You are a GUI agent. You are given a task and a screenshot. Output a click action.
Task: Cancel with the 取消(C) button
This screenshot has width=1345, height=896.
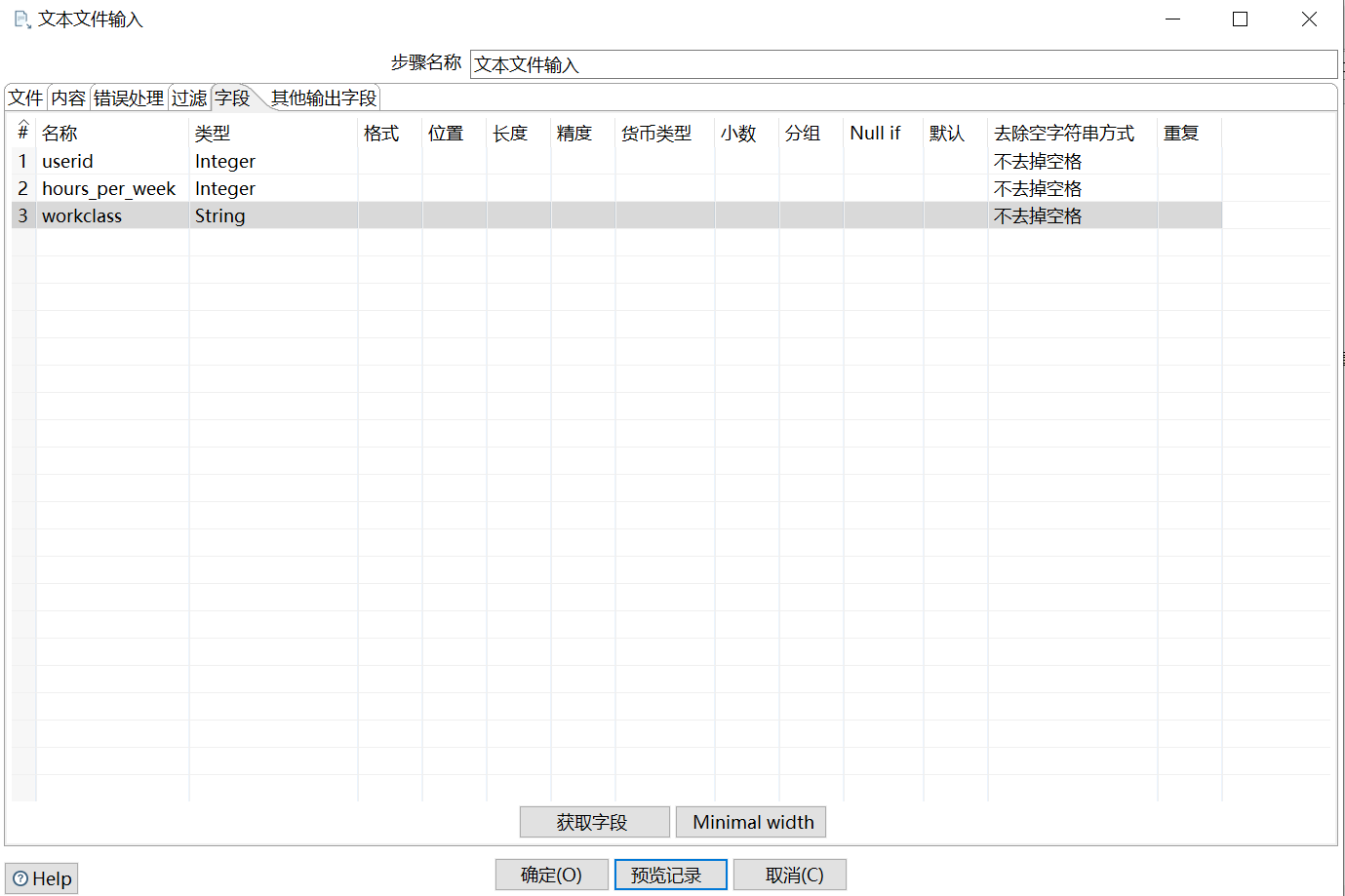790,875
